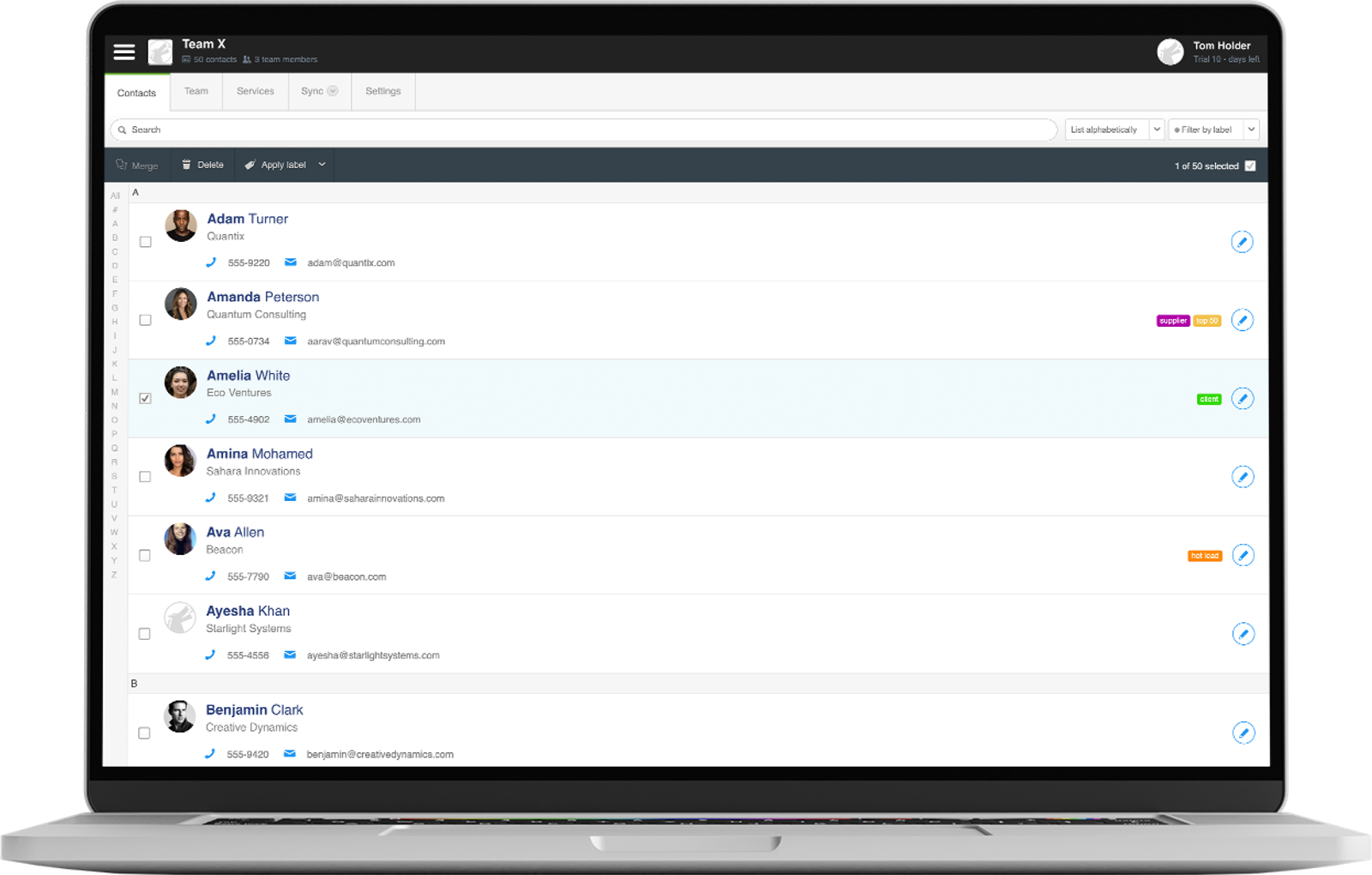Click the email icon for Ava Allen
Image resolution: width=1372 pixels, height=875 pixels.
(290, 576)
